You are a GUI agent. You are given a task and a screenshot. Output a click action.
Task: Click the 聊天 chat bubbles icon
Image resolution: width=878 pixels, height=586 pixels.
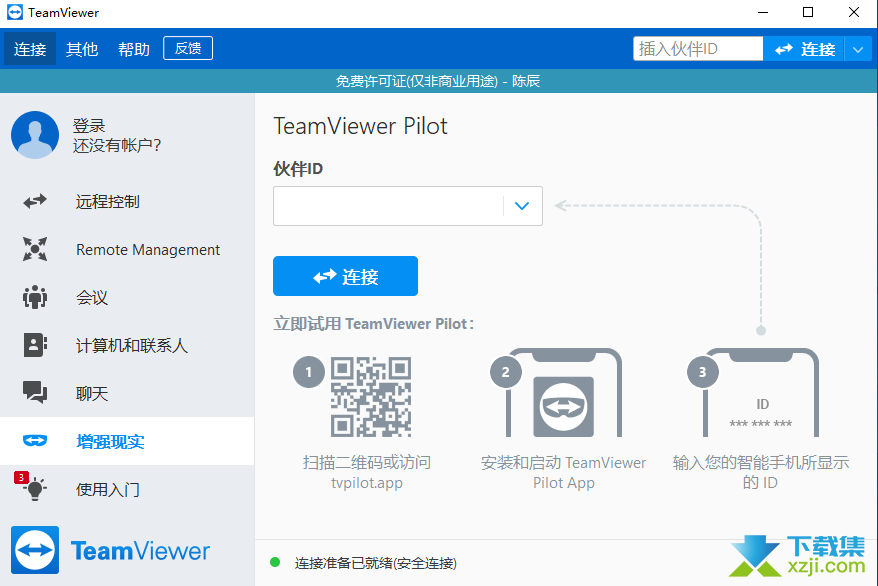[x=35, y=392]
